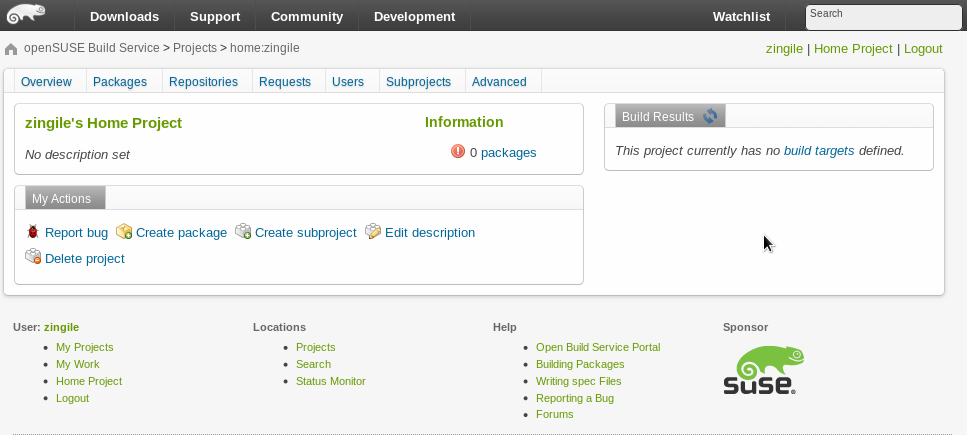Screen dimensions: 967x435
Task: Open My Work footer link
Action: pyautogui.click(x=78, y=364)
